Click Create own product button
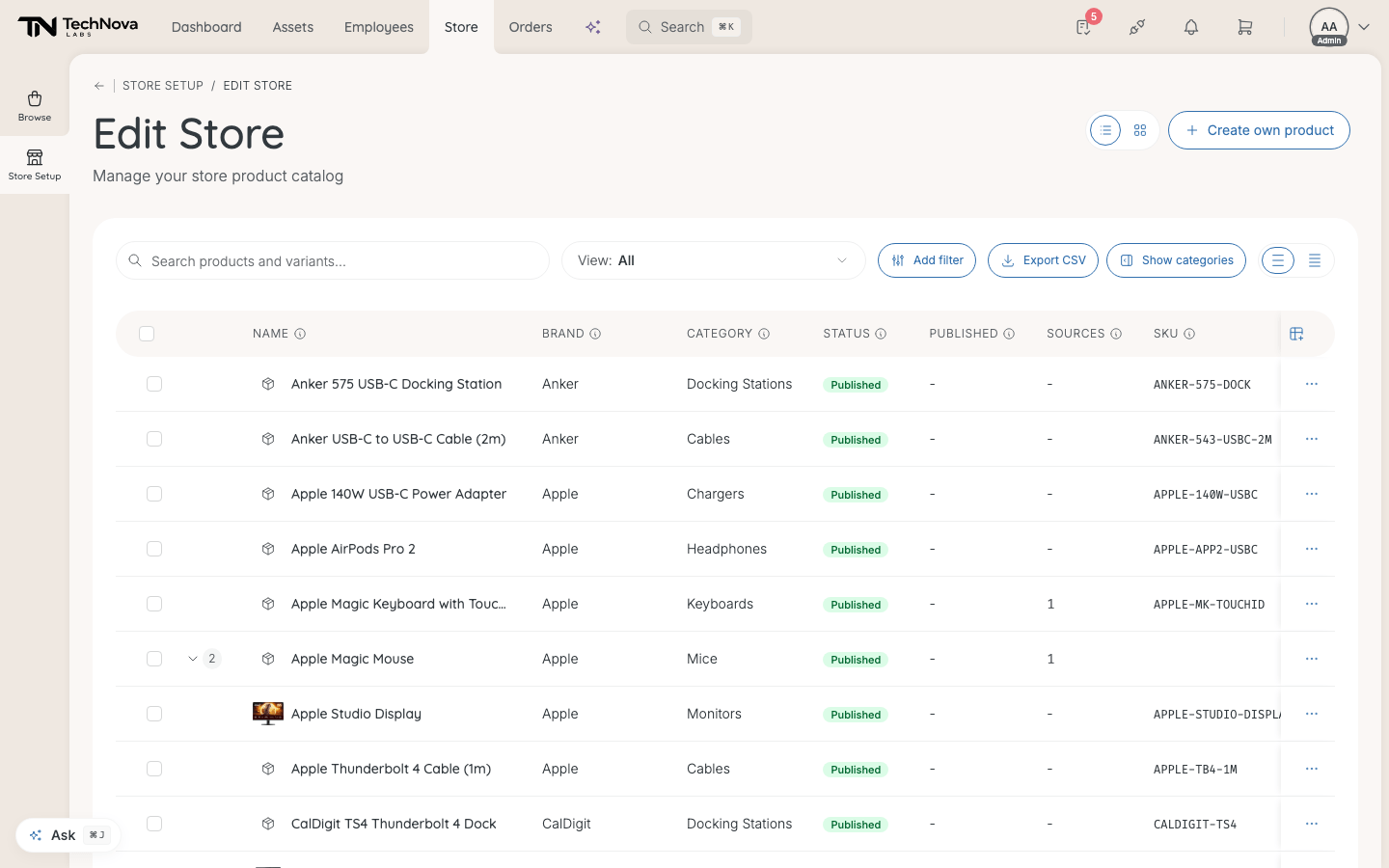 [x=1259, y=130]
